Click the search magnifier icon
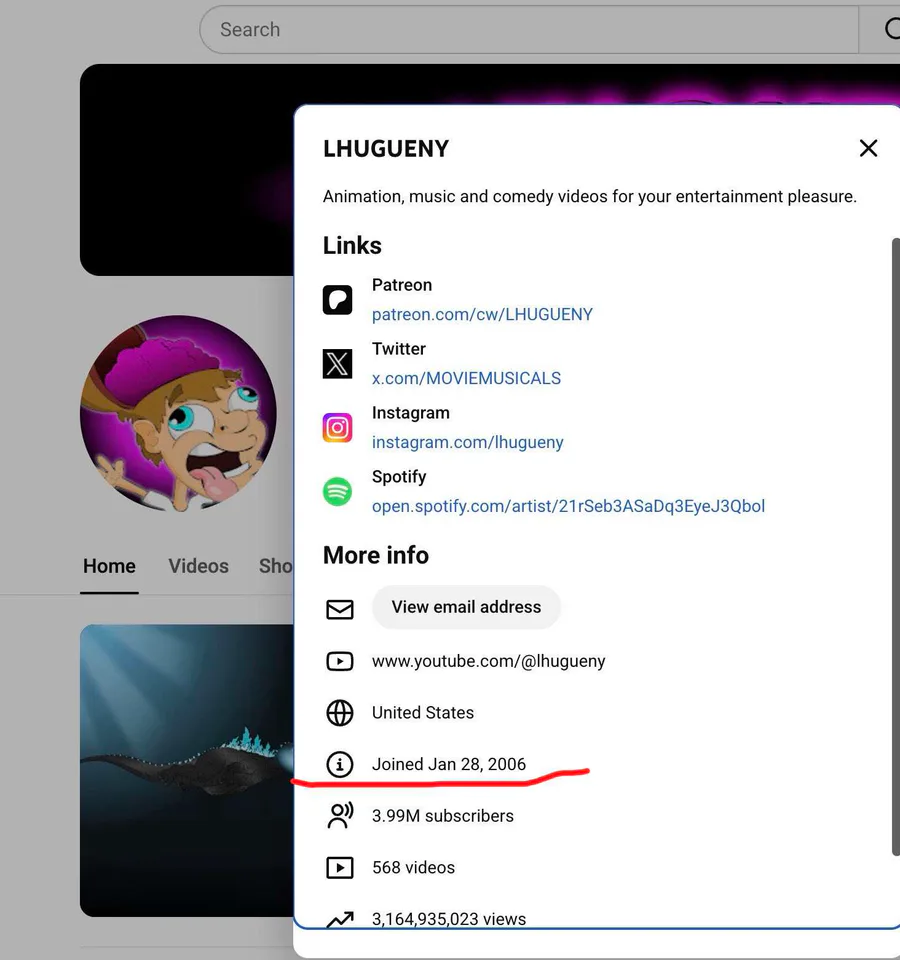The height and width of the screenshot is (960, 900). point(891,29)
